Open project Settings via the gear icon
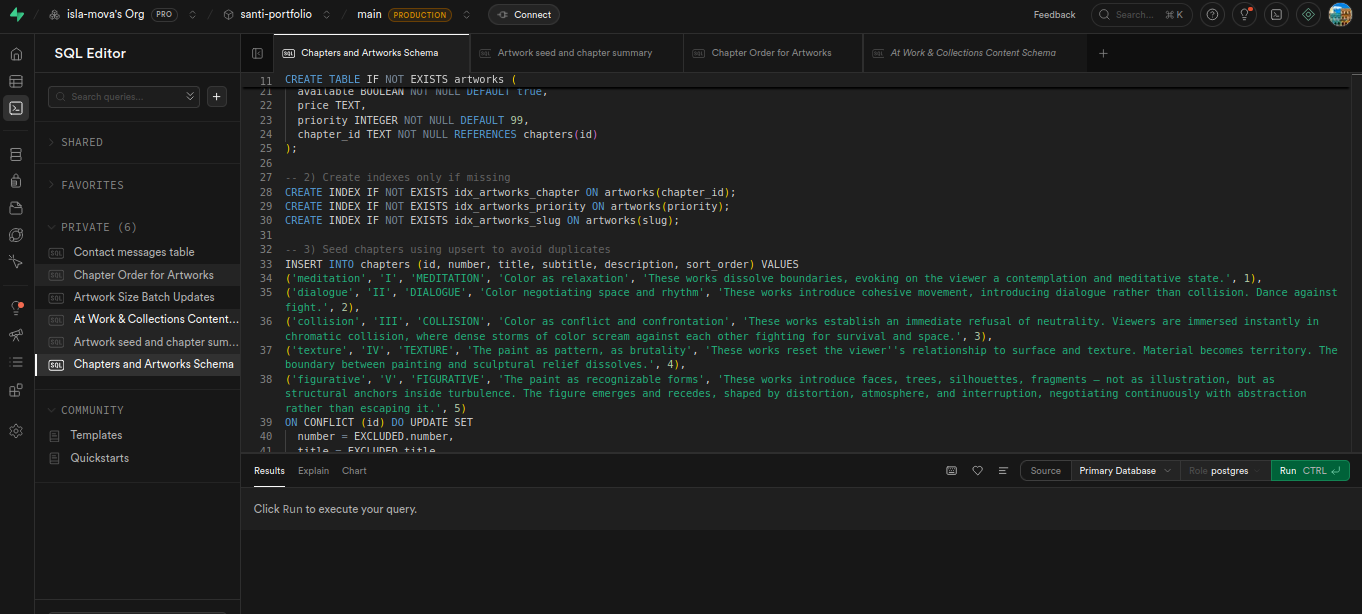Image resolution: width=1362 pixels, height=614 pixels. point(15,430)
